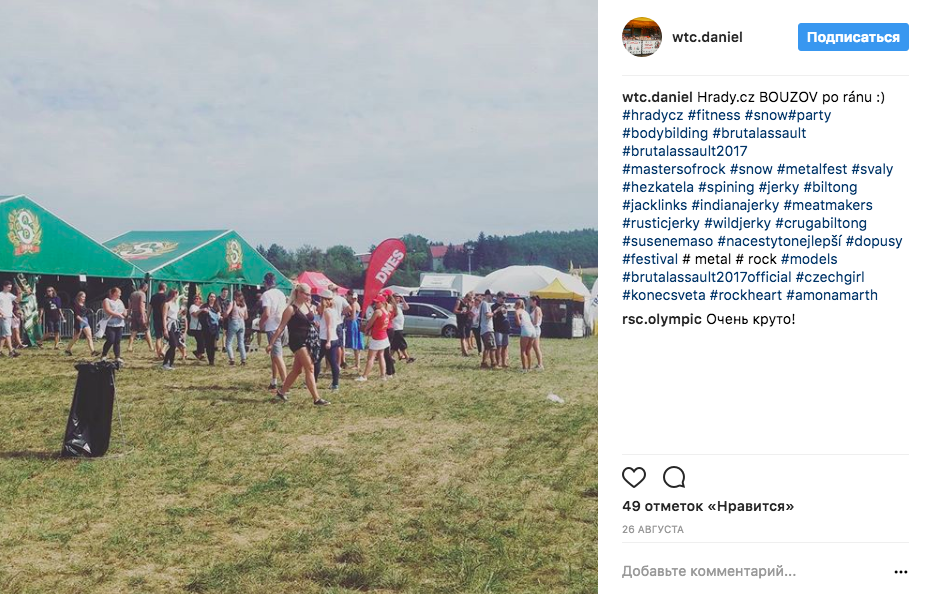Visit commenter rsc.olympic profile
The width and height of the screenshot is (929, 594).
click(x=661, y=319)
